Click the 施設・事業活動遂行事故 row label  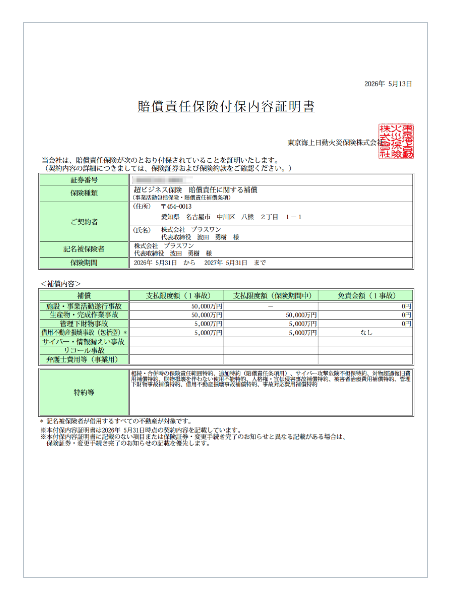[84, 306]
